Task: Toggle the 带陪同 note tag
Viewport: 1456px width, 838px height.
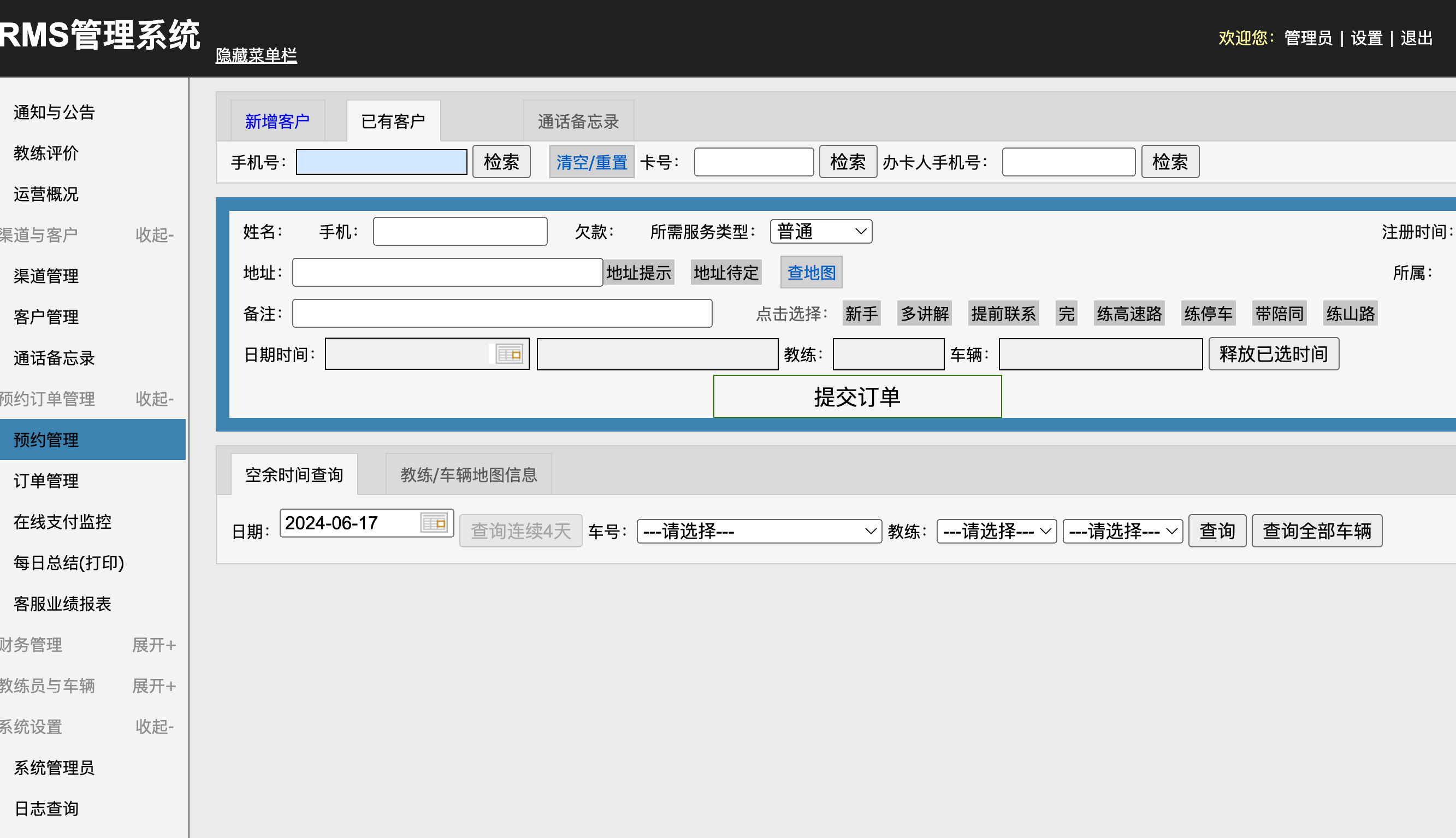Action: click(1279, 314)
